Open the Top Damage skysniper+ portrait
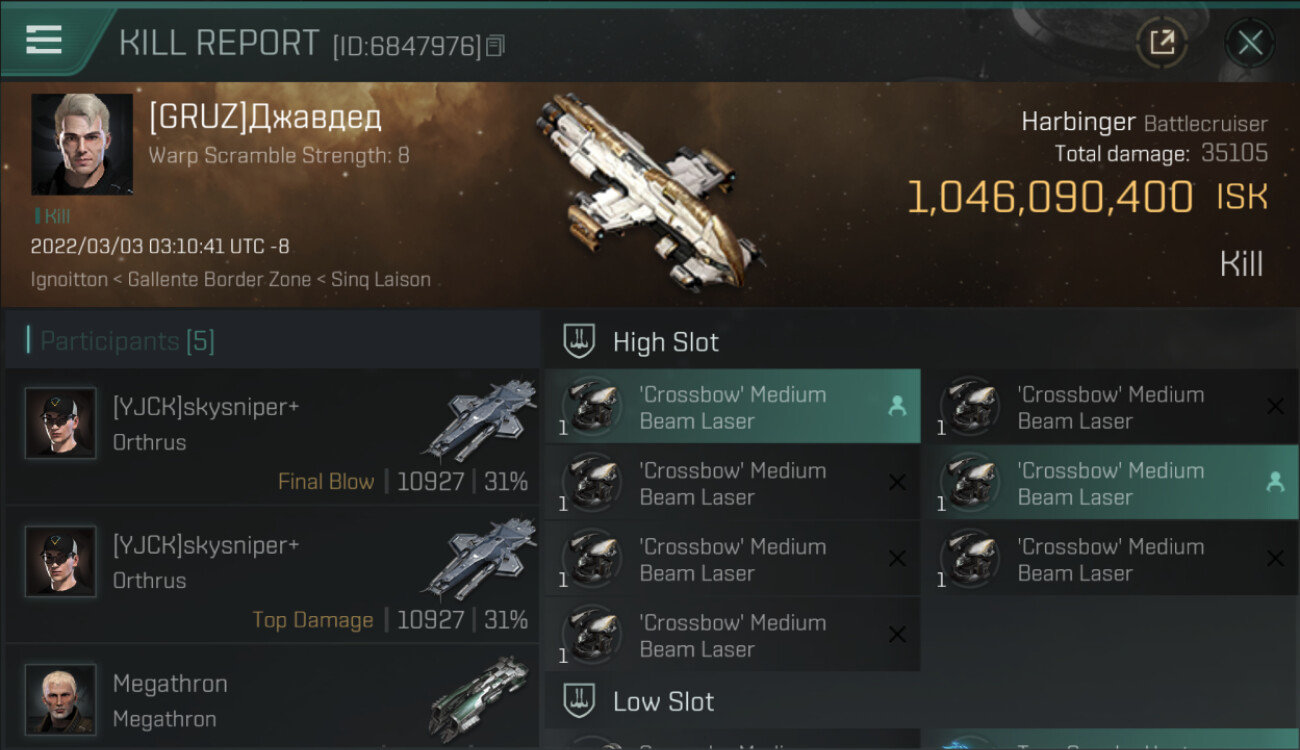Image resolution: width=1300 pixels, height=750 pixels. 60,561
